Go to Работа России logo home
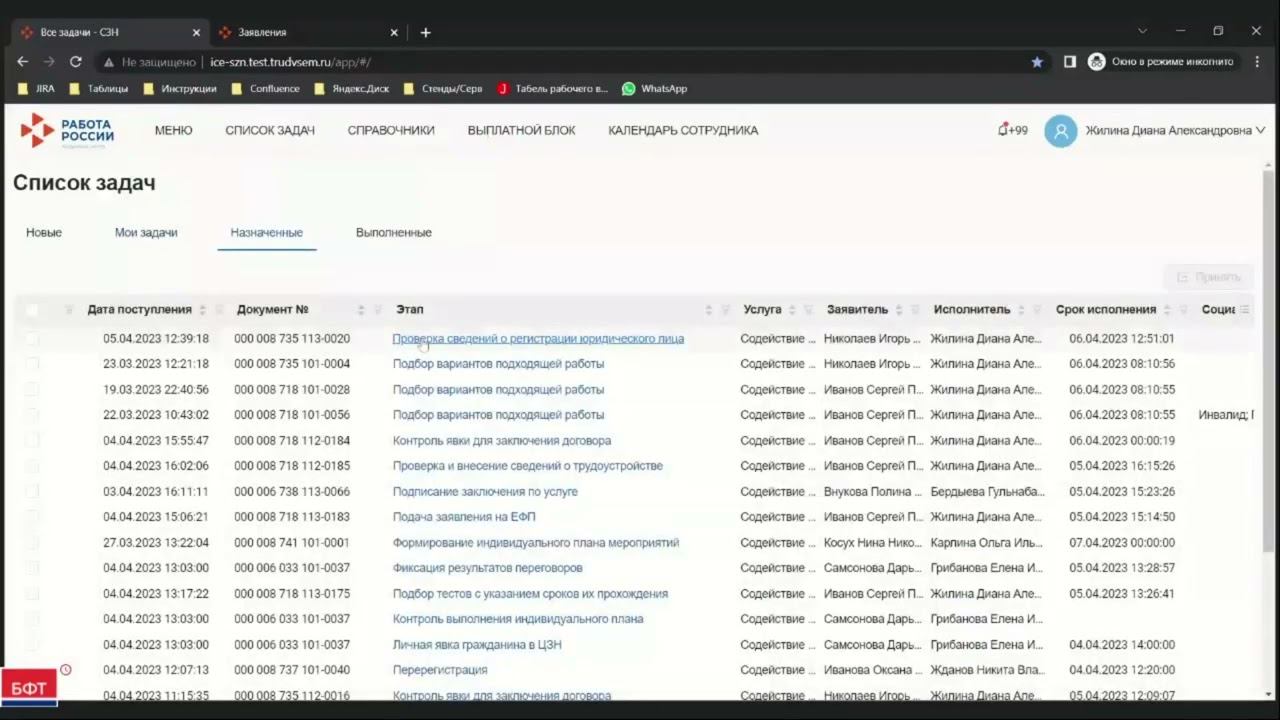The image size is (1280, 720). point(67,130)
